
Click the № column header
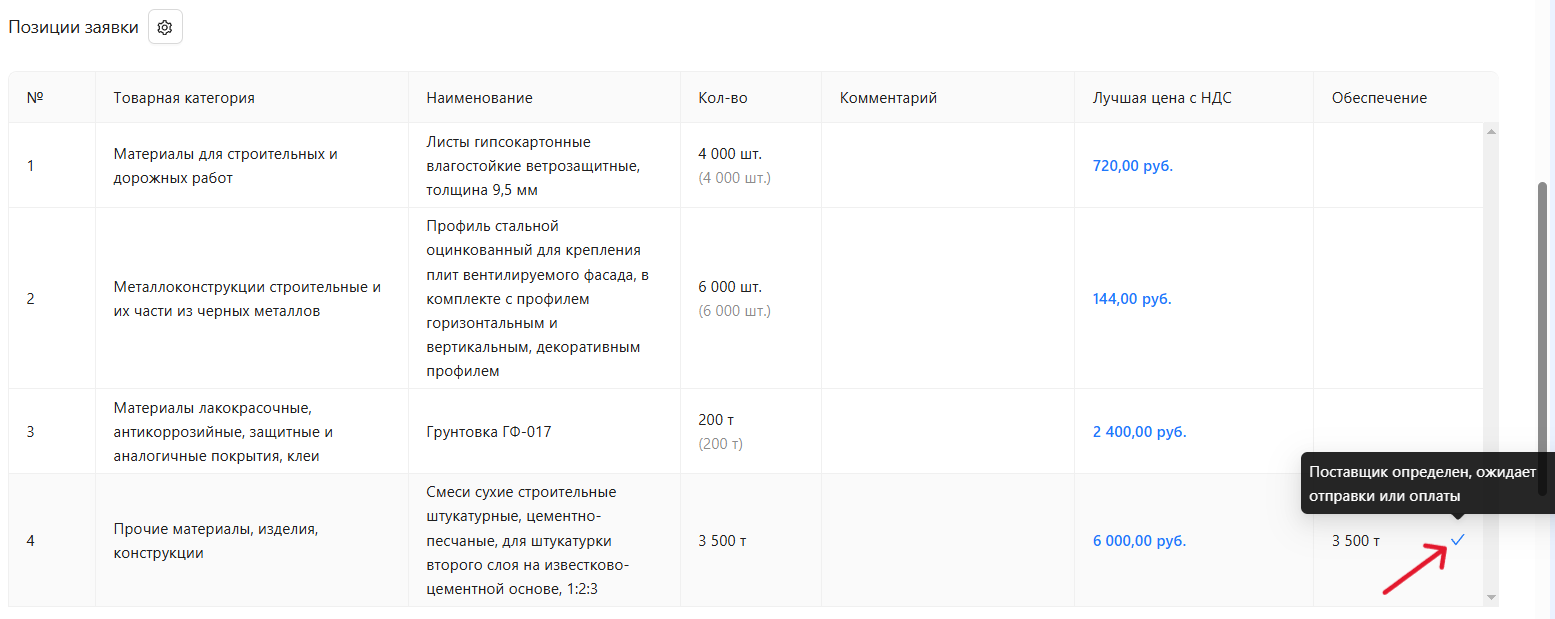pos(35,98)
